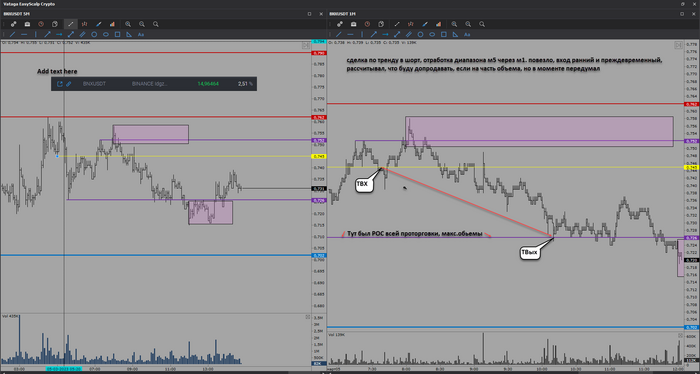The width and height of the screenshot is (700, 374).
Task: Maximize the left BNXUSDT 5M chart panel
Action: coord(309,14)
